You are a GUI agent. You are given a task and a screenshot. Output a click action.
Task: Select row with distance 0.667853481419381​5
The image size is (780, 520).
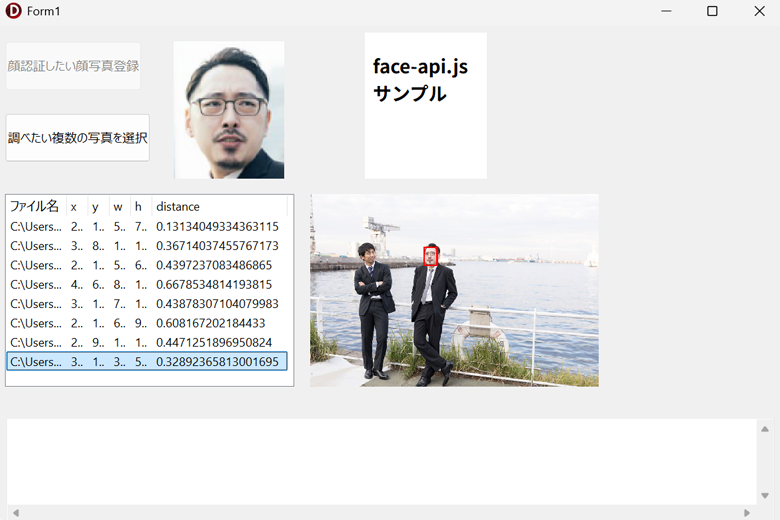147,285
